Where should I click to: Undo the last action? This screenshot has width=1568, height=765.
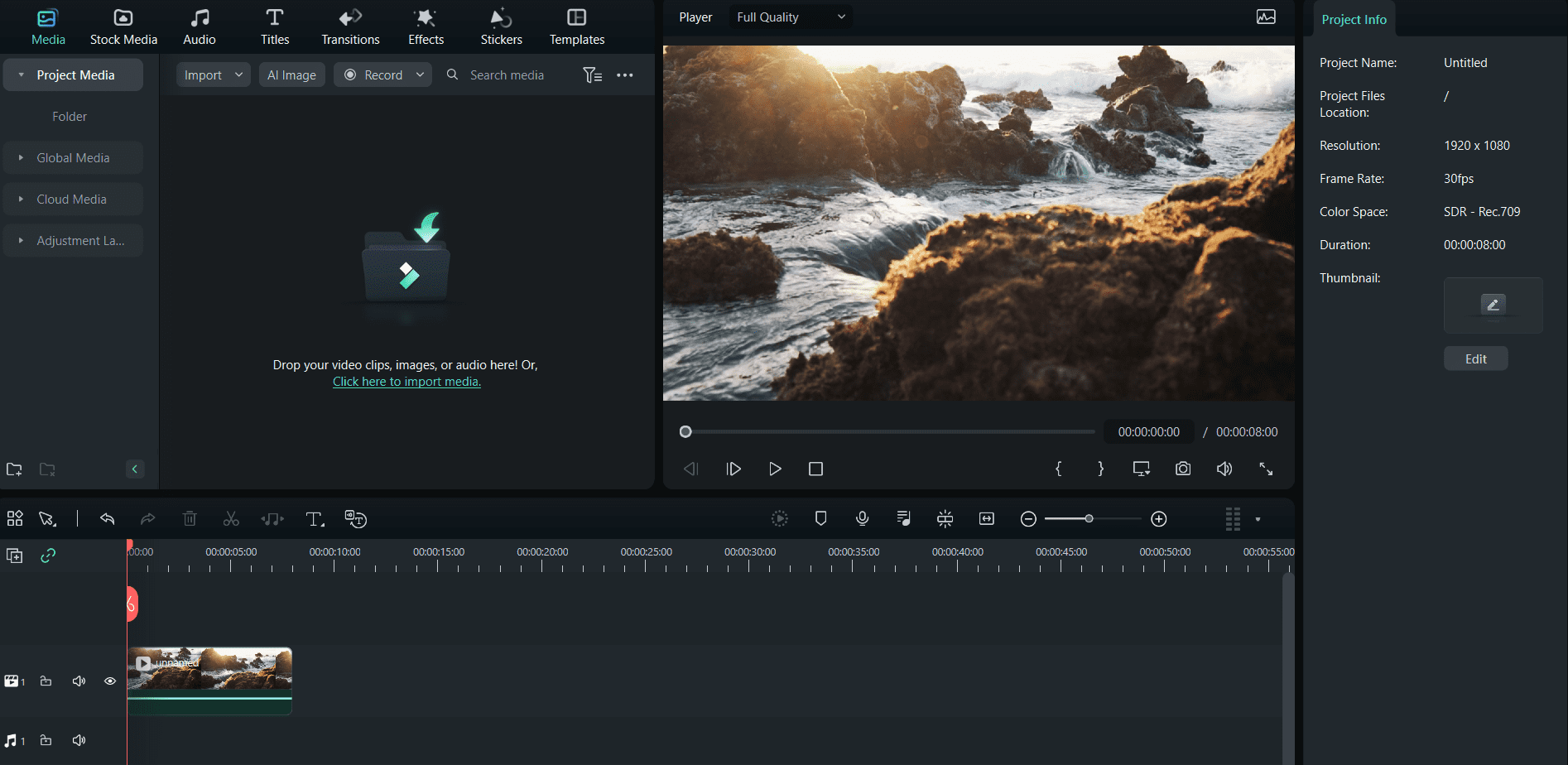108,518
